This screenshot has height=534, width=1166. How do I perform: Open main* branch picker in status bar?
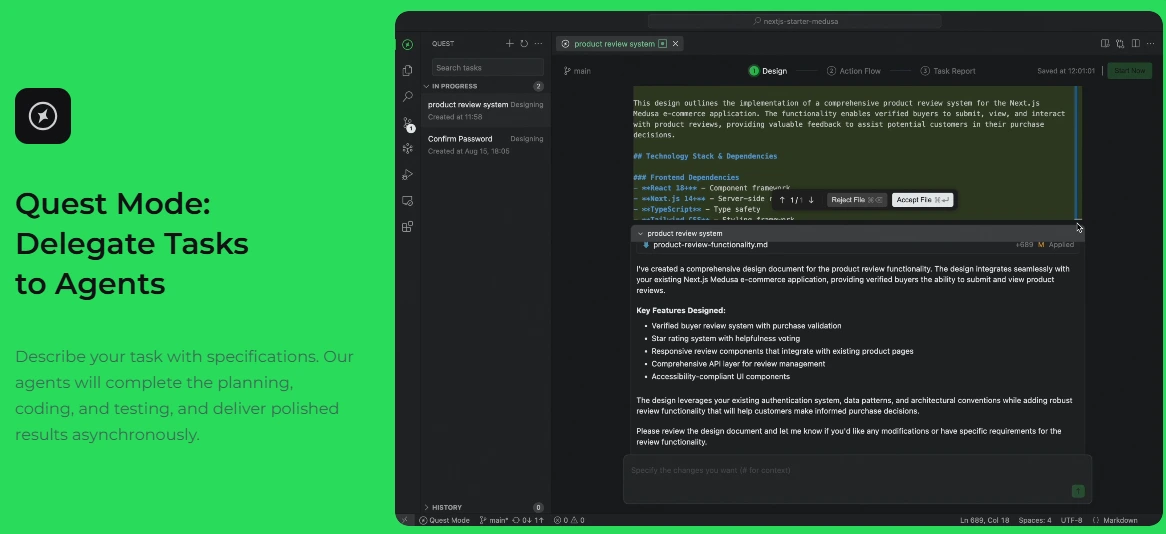(494, 520)
